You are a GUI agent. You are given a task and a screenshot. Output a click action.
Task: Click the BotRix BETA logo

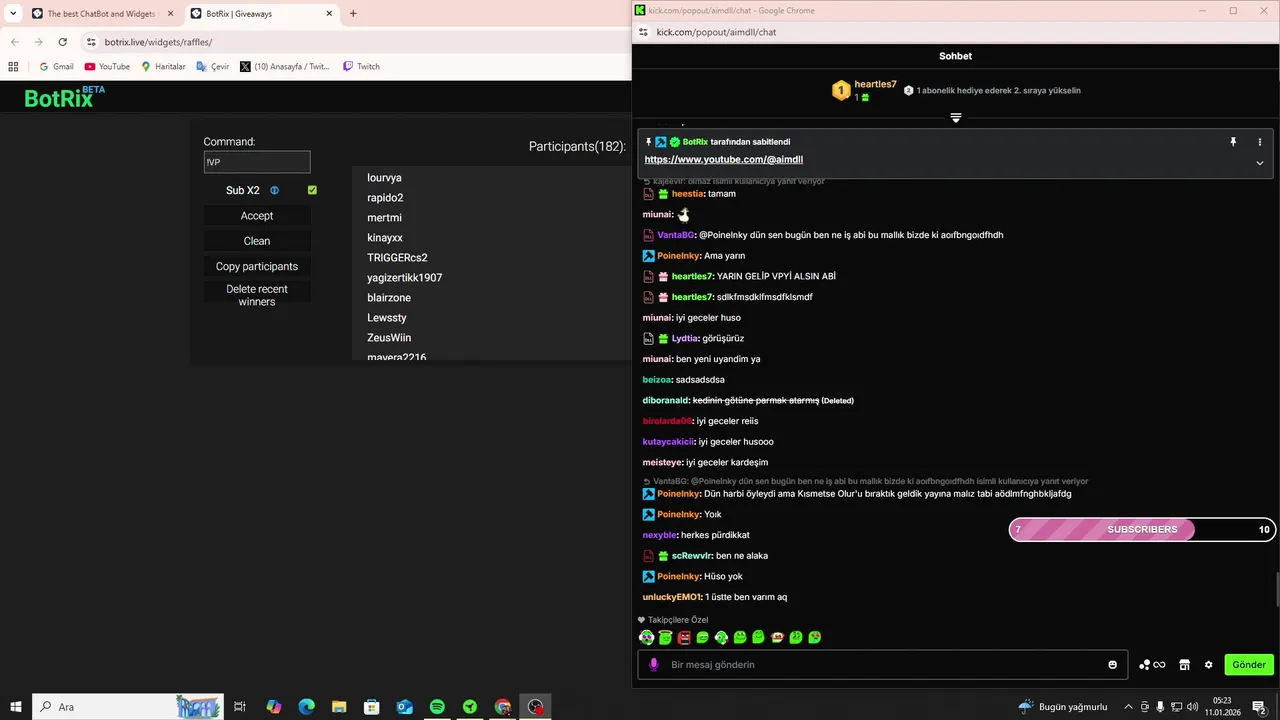64,97
